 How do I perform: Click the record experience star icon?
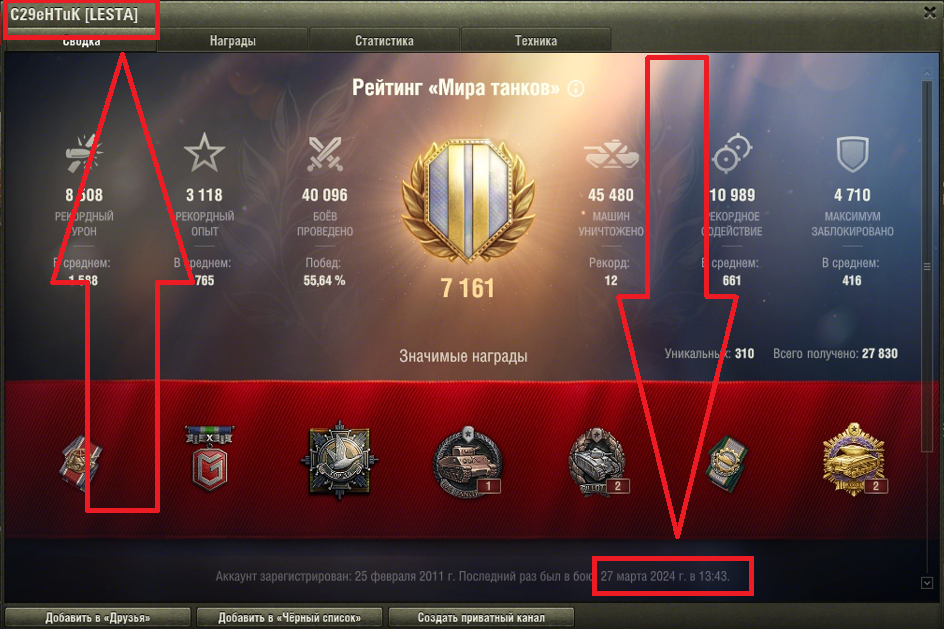pos(204,153)
